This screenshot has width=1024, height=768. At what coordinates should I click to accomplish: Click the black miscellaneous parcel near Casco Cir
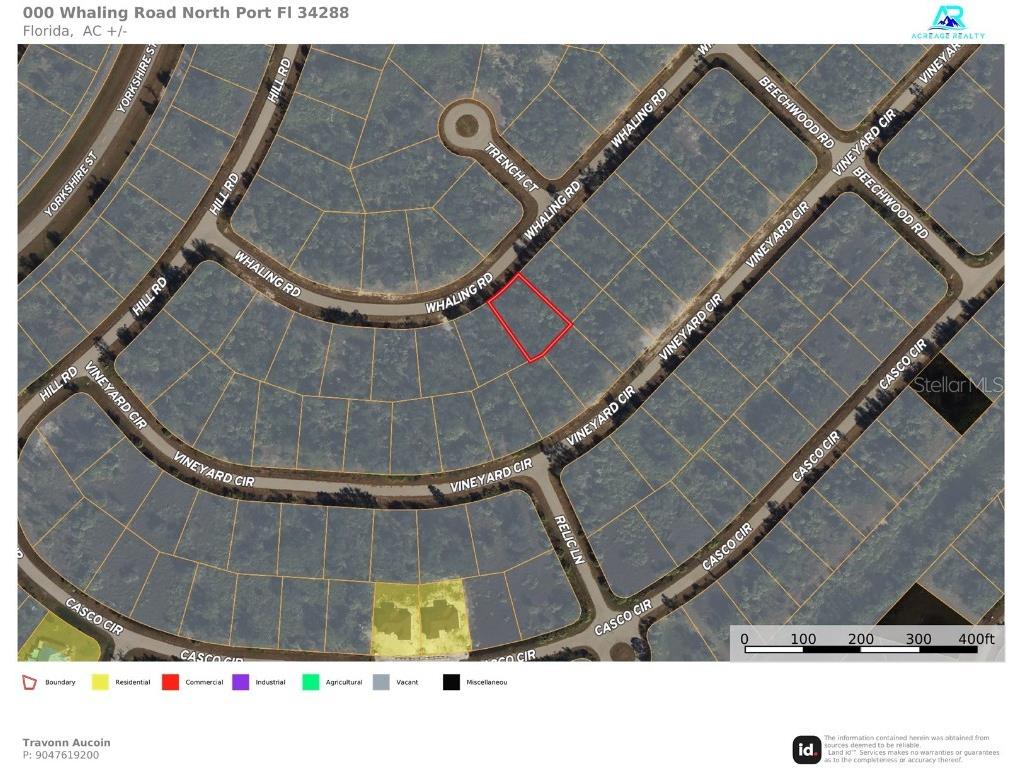click(950, 395)
